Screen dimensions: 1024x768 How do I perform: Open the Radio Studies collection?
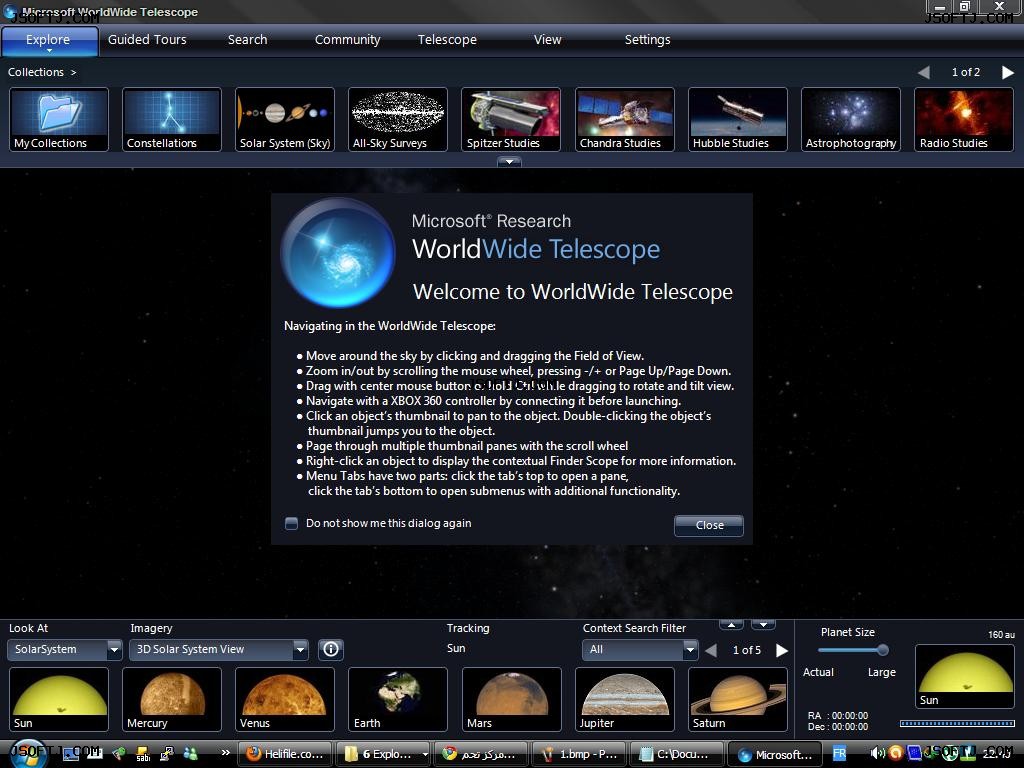(x=964, y=120)
